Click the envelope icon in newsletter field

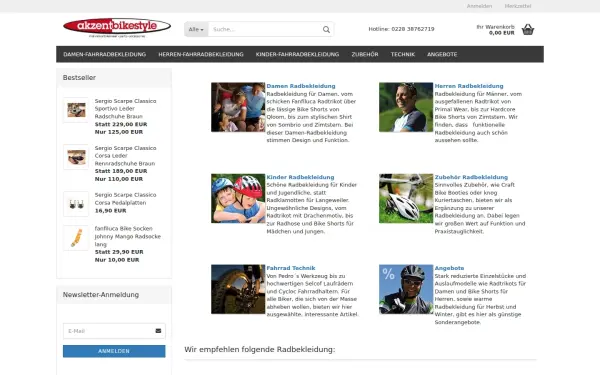(x=158, y=331)
